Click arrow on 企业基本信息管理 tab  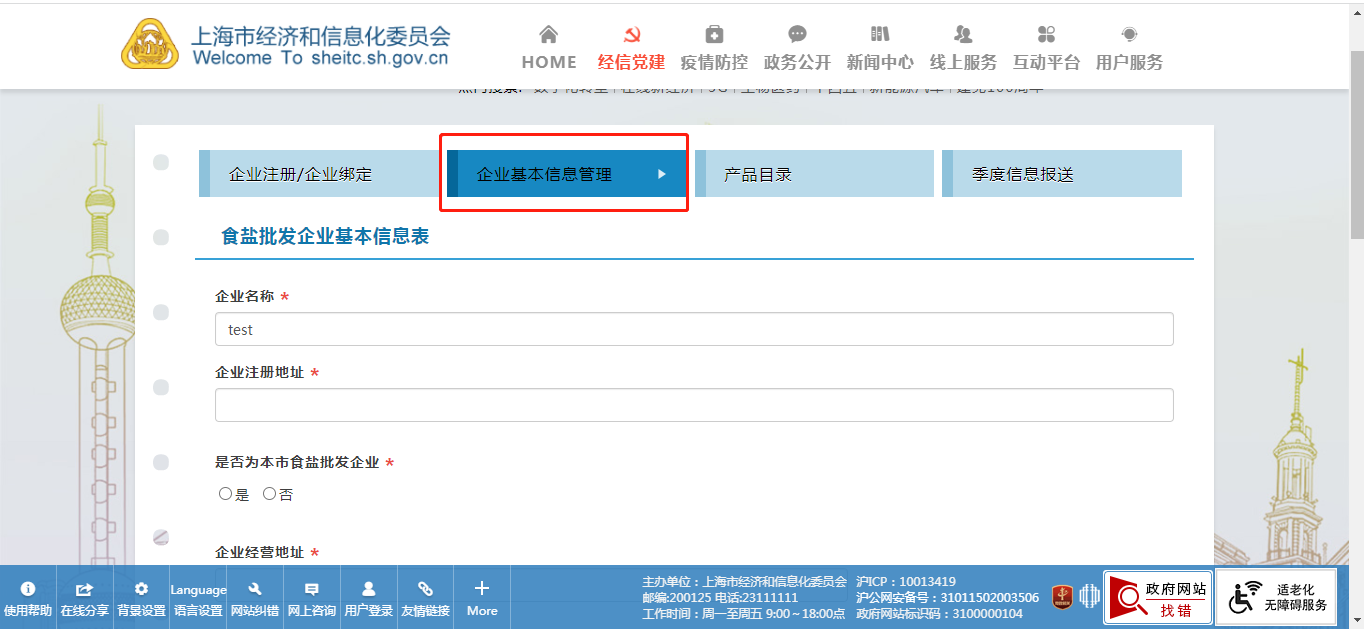(661, 174)
